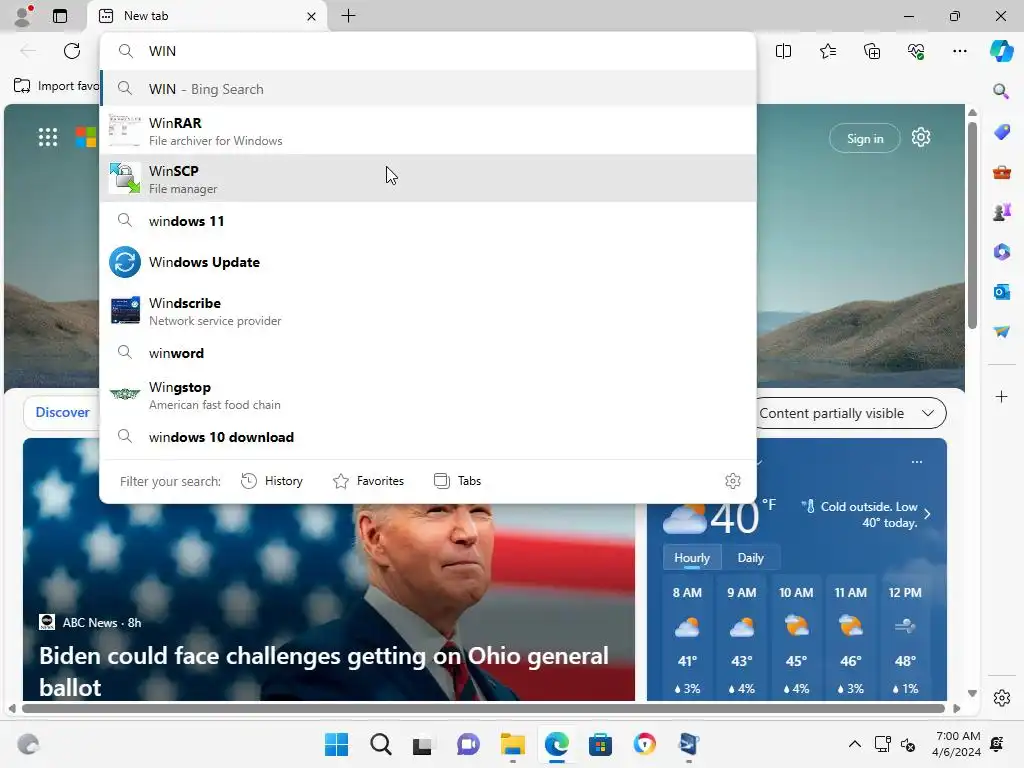Open Cold outside weather alert arrow
The height and width of the screenshot is (768, 1024).
coord(927,514)
